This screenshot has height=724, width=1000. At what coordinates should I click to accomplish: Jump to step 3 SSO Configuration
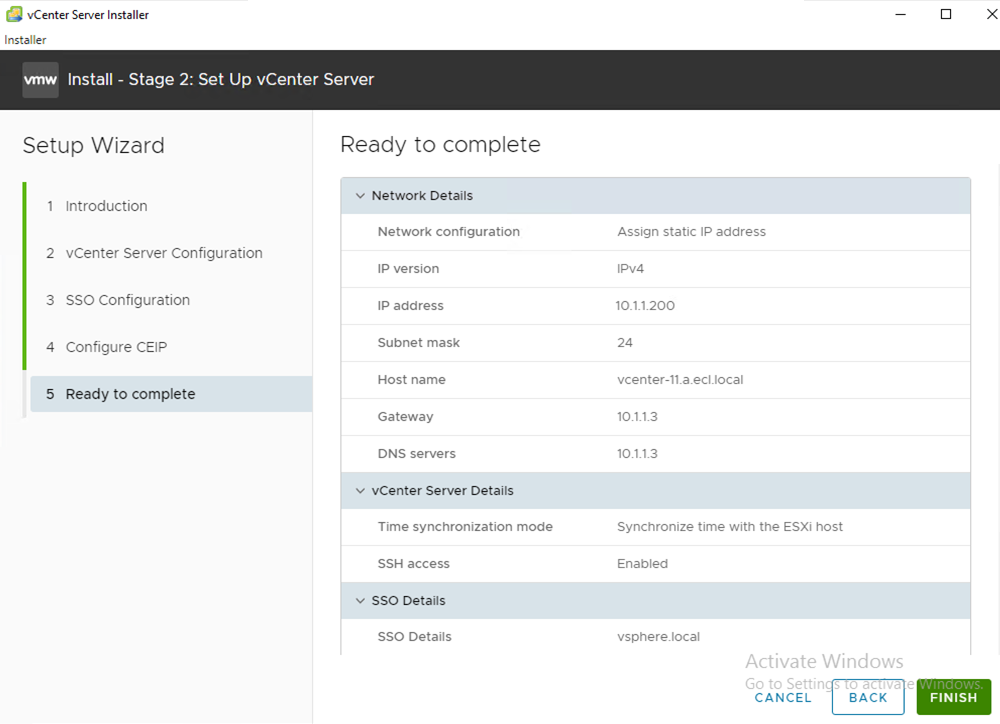pos(127,300)
